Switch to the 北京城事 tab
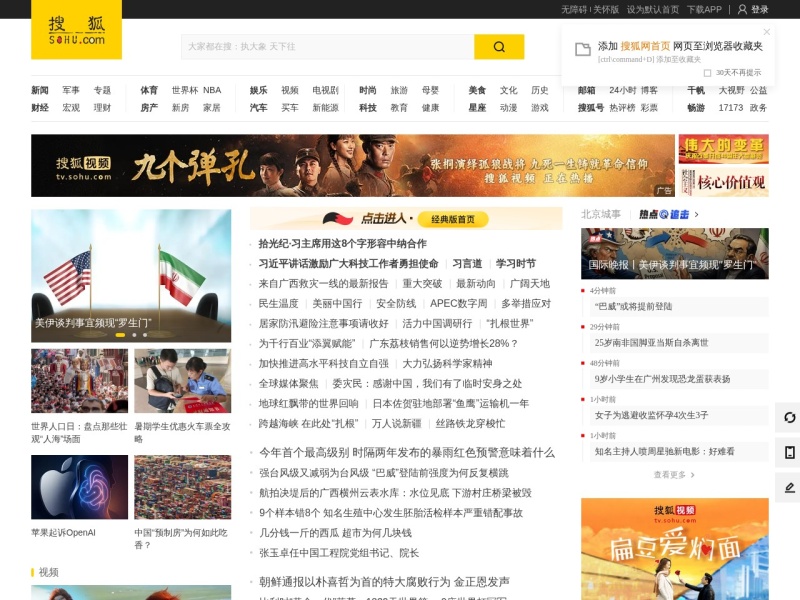The width and height of the screenshot is (800, 600). click(x=601, y=214)
